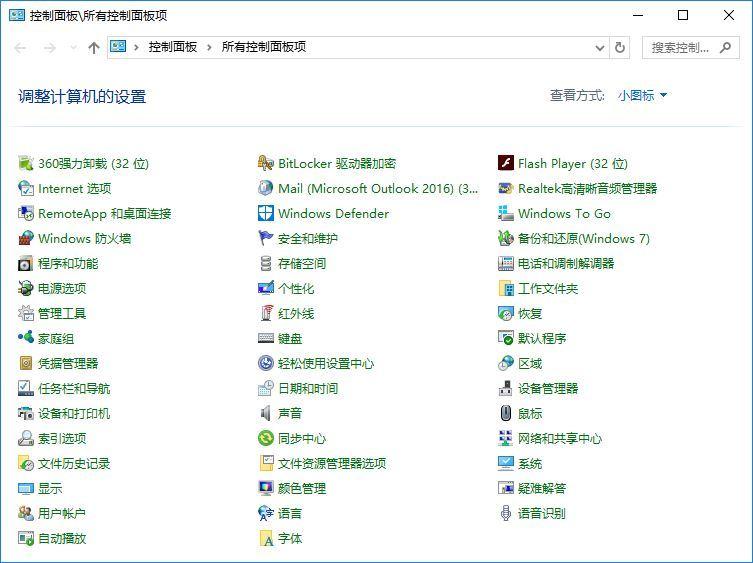Open 程序和功能 icon

(25, 263)
